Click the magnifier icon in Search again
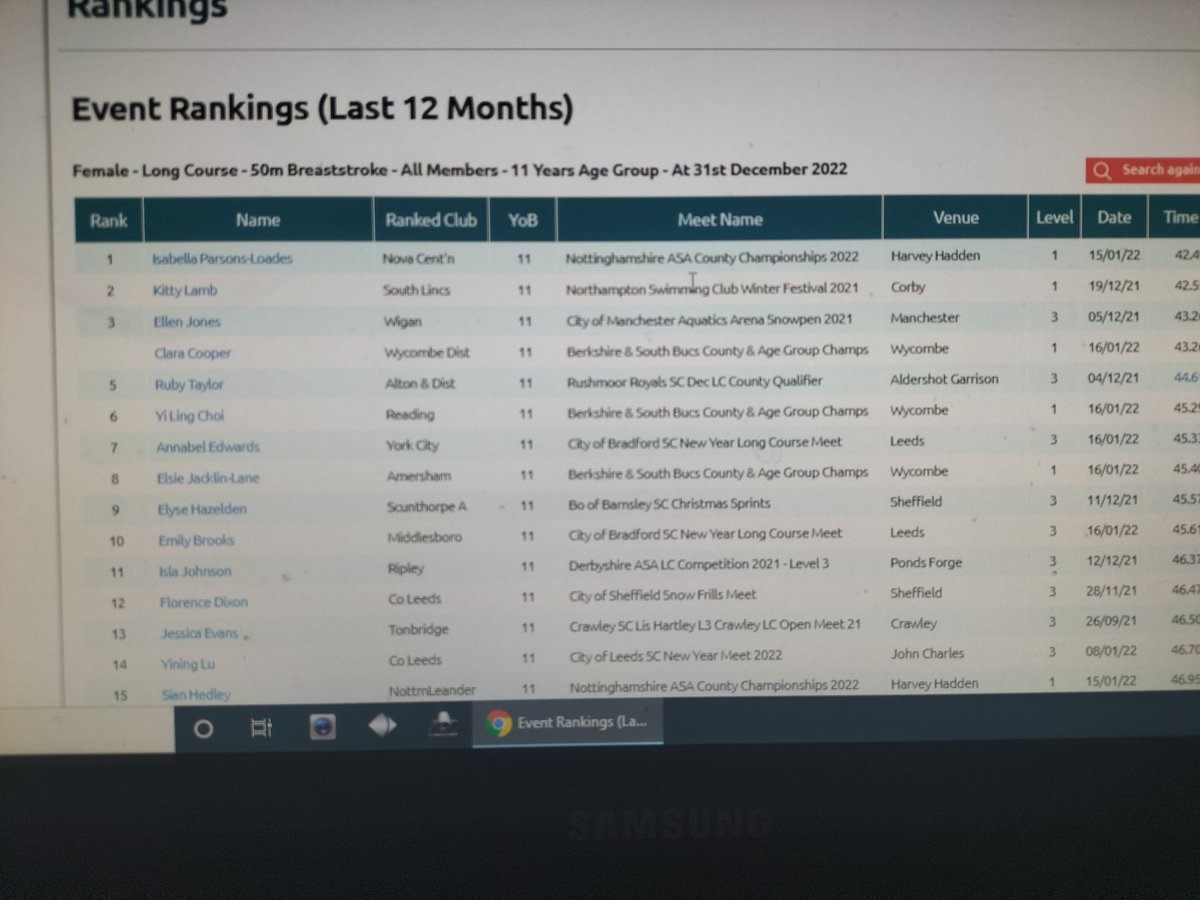 [1102, 170]
